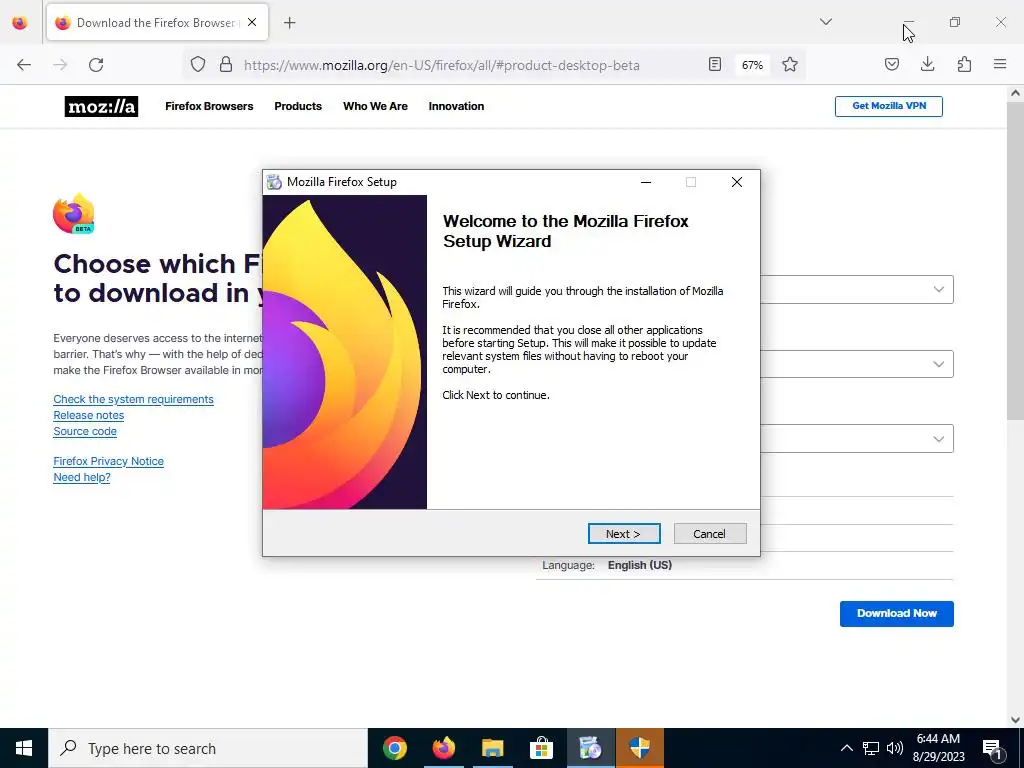Click the Setup dialog title bar icon
The height and width of the screenshot is (768, 1024).
point(274,182)
